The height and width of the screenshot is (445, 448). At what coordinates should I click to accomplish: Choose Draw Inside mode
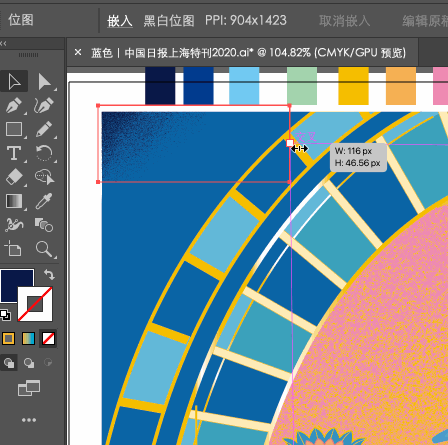tap(48, 362)
